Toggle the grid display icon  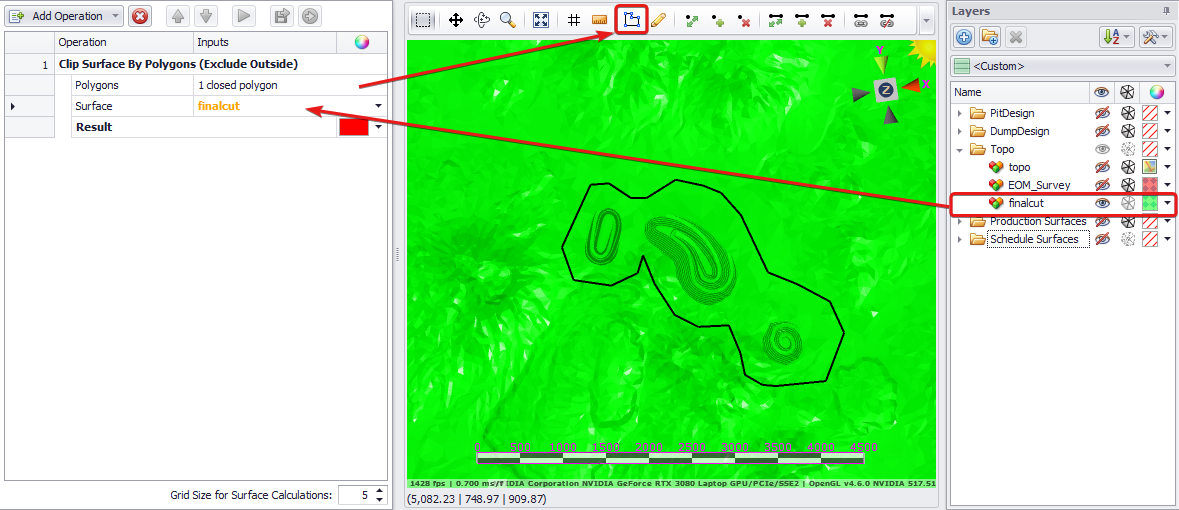tap(574, 19)
